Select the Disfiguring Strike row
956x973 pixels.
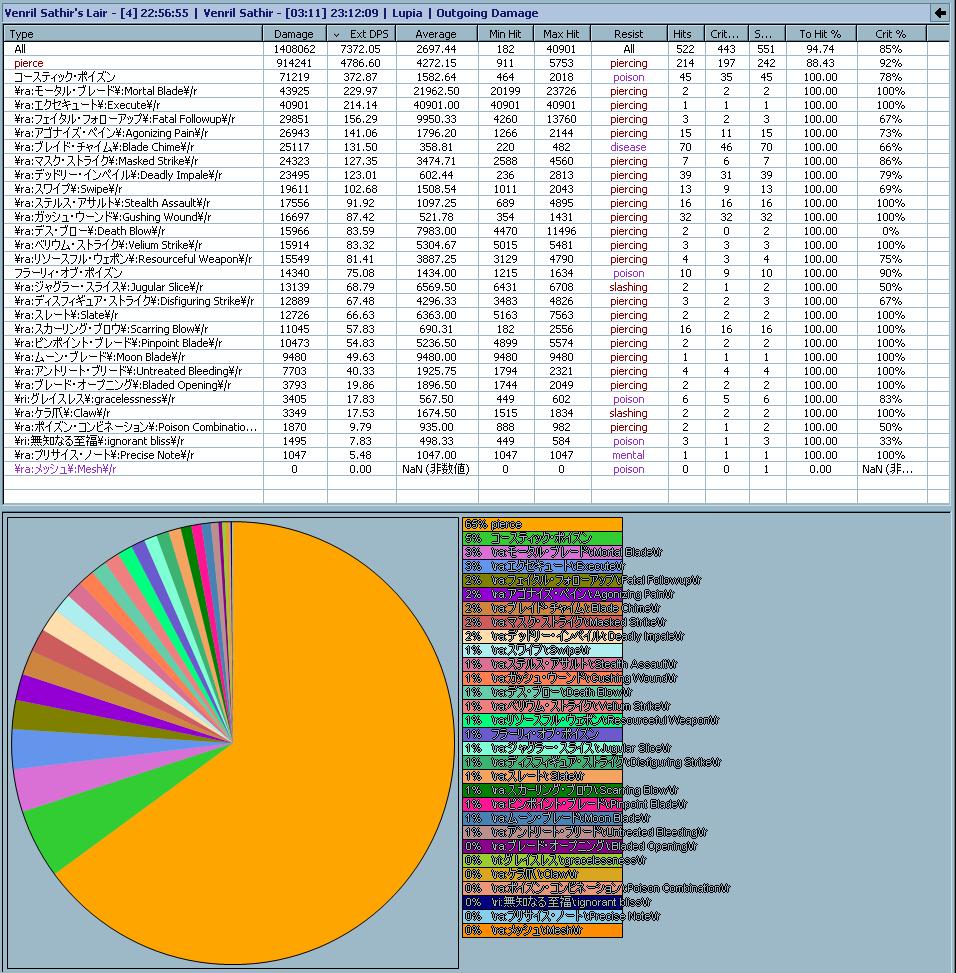(476, 301)
